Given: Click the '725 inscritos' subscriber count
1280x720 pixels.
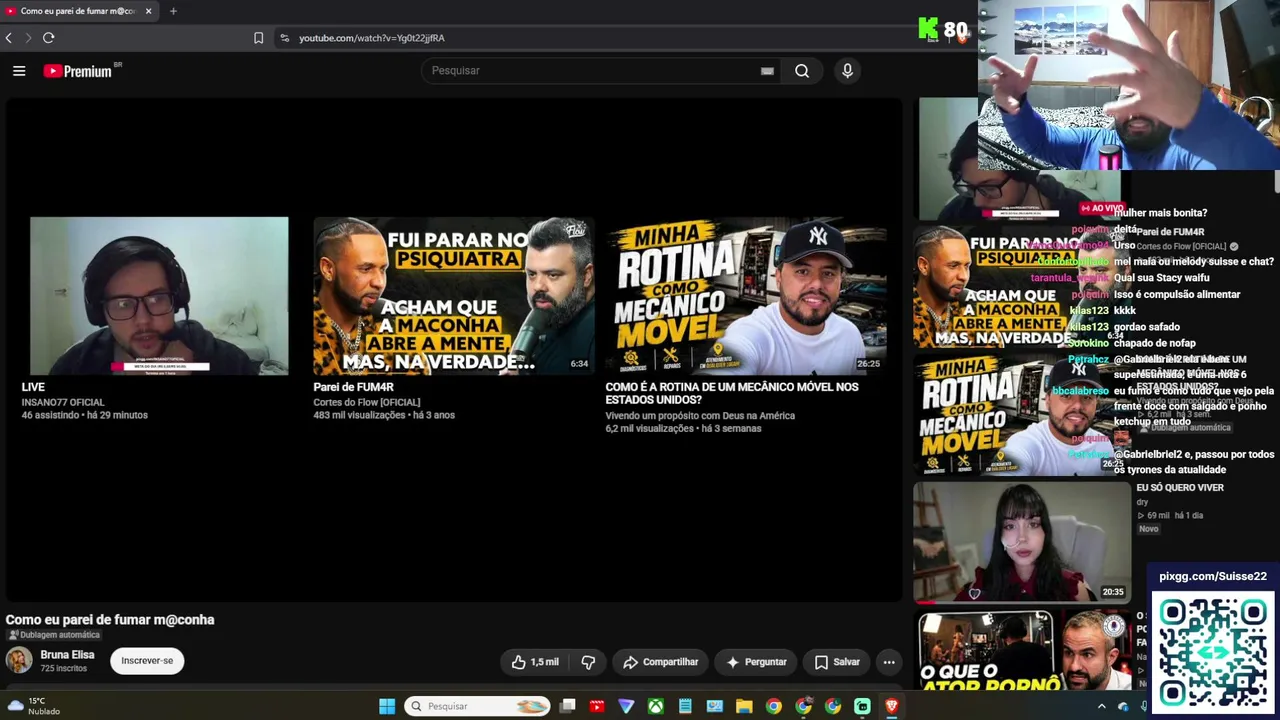Looking at the screenshot, I should (63, 668).
